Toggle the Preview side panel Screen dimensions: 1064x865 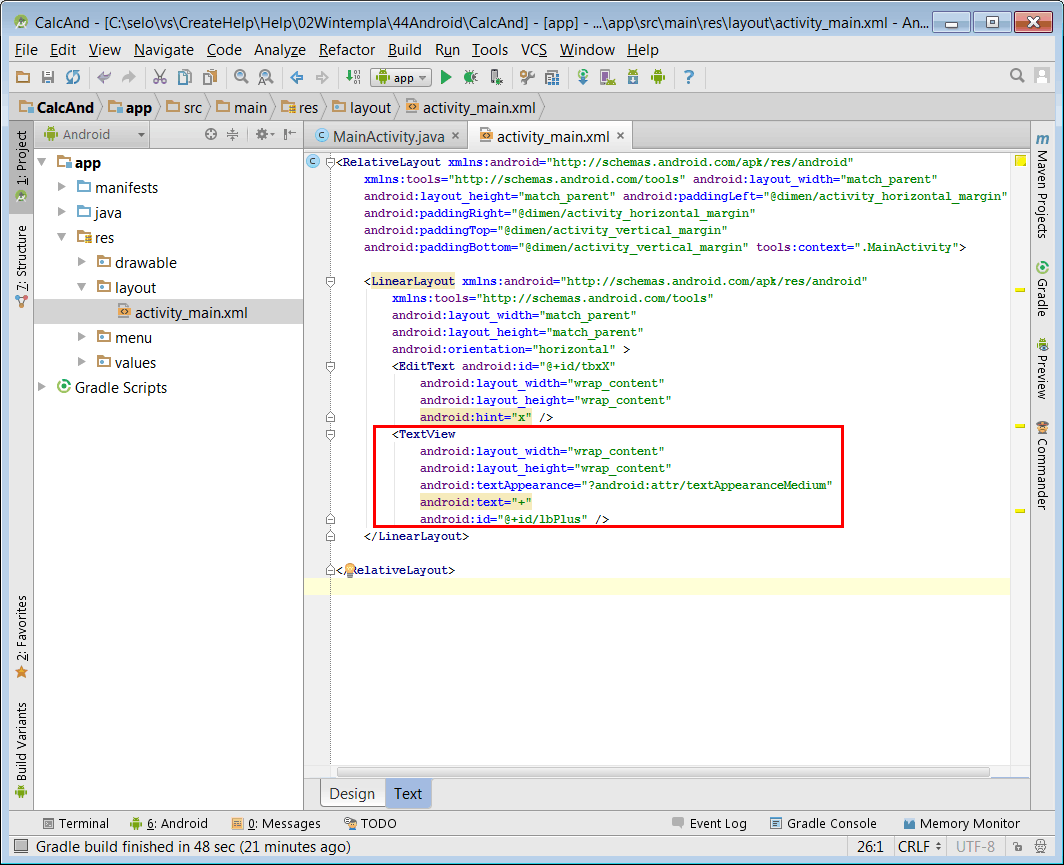pyautogui.click(x=1042, y=368)
